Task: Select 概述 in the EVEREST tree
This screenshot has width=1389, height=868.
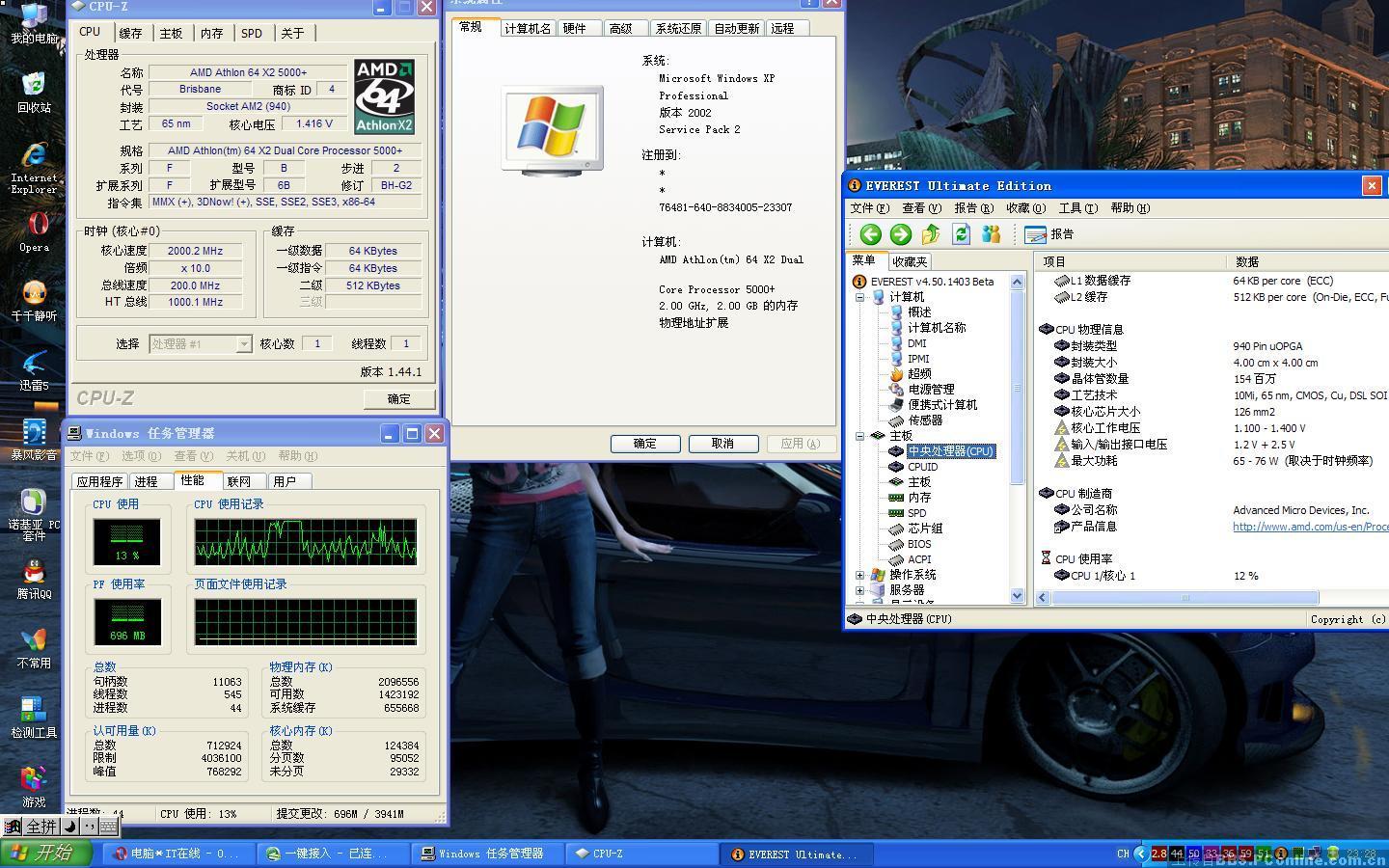Action: [919, 312]
